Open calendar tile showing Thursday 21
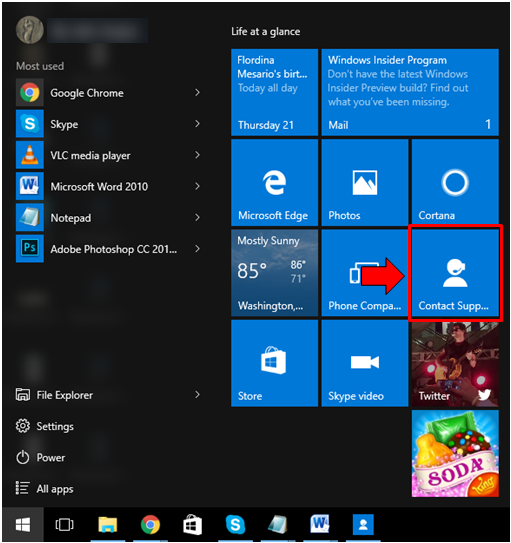 point(275,92)
